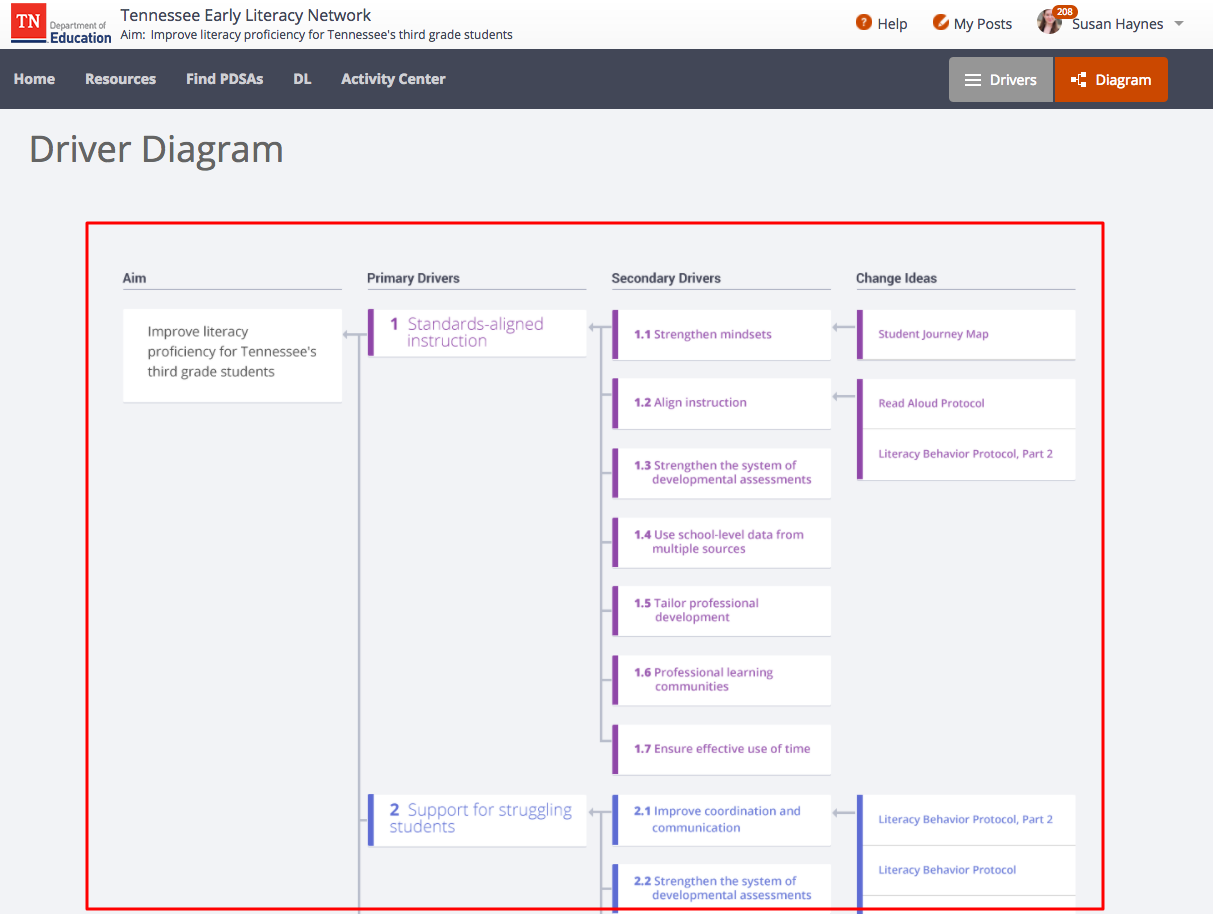Image resolution: width=1213 pixels, height=914 pixels.
Task: Open the Literacy Behavior Protocol change idea
Action: (x=966, y=870)
